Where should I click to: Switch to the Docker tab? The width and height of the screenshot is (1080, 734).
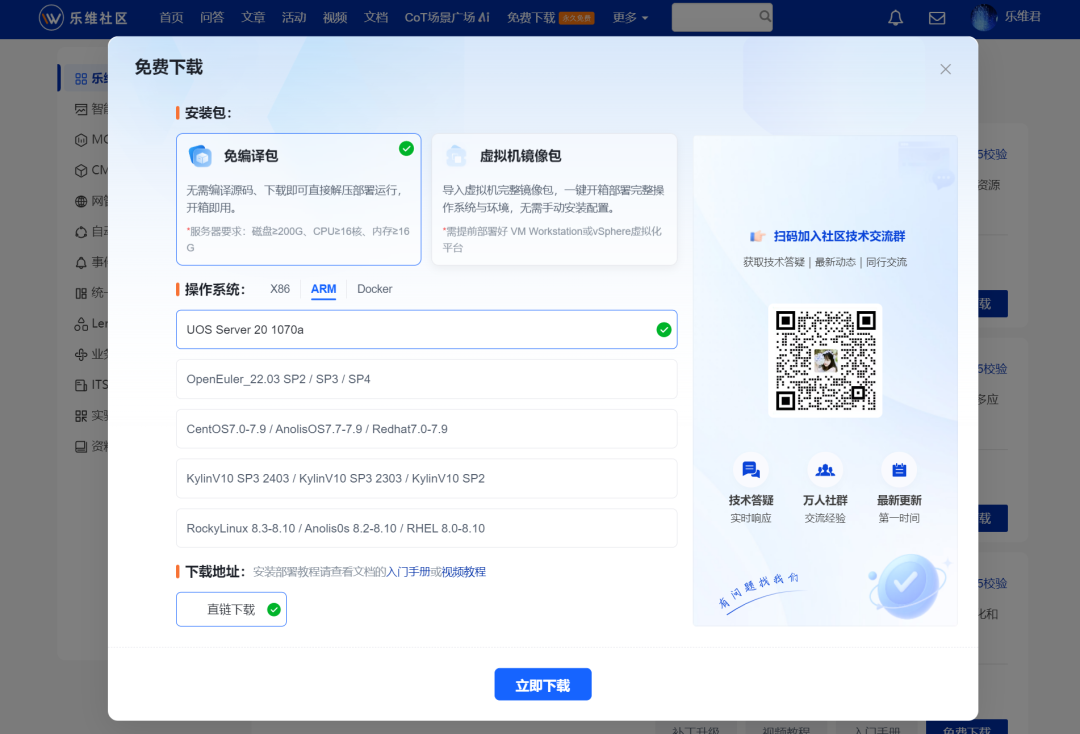(375, 289)
